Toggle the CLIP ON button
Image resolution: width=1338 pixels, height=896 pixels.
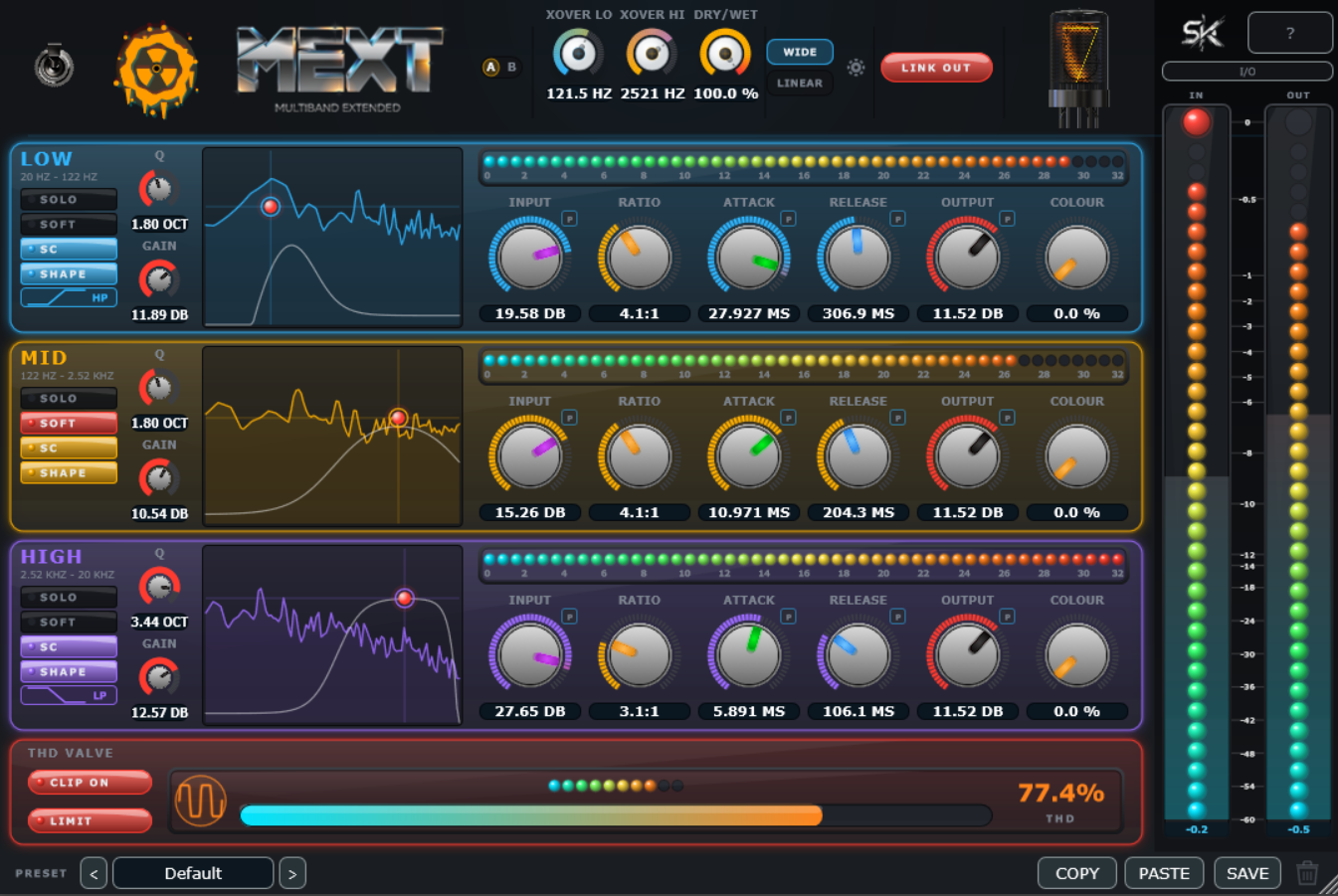point(90,783)
